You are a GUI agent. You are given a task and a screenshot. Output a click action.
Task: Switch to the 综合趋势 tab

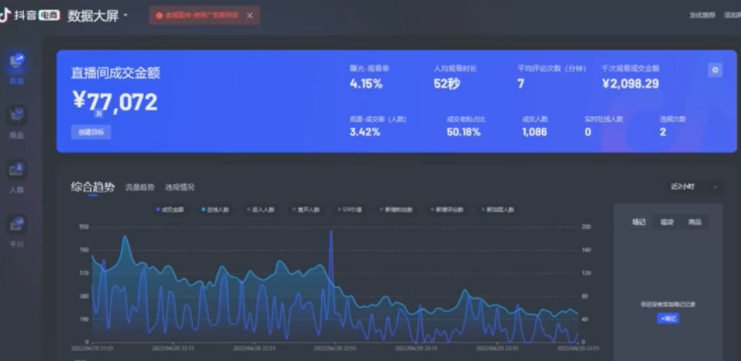click(x=93, y=187)
